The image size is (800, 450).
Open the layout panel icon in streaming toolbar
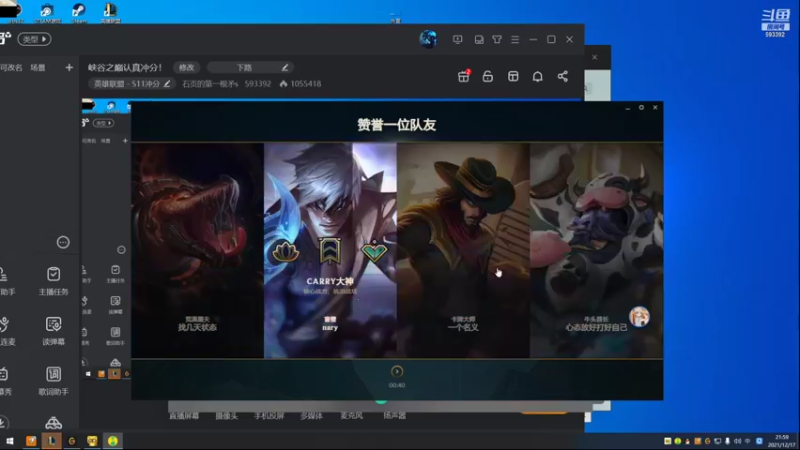coord(513,77)
